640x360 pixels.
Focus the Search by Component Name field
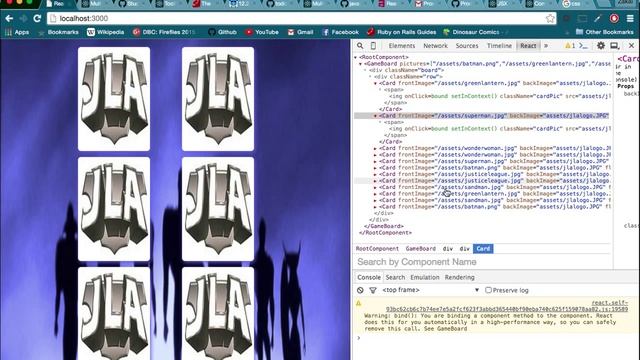click(x=483, y=262)
